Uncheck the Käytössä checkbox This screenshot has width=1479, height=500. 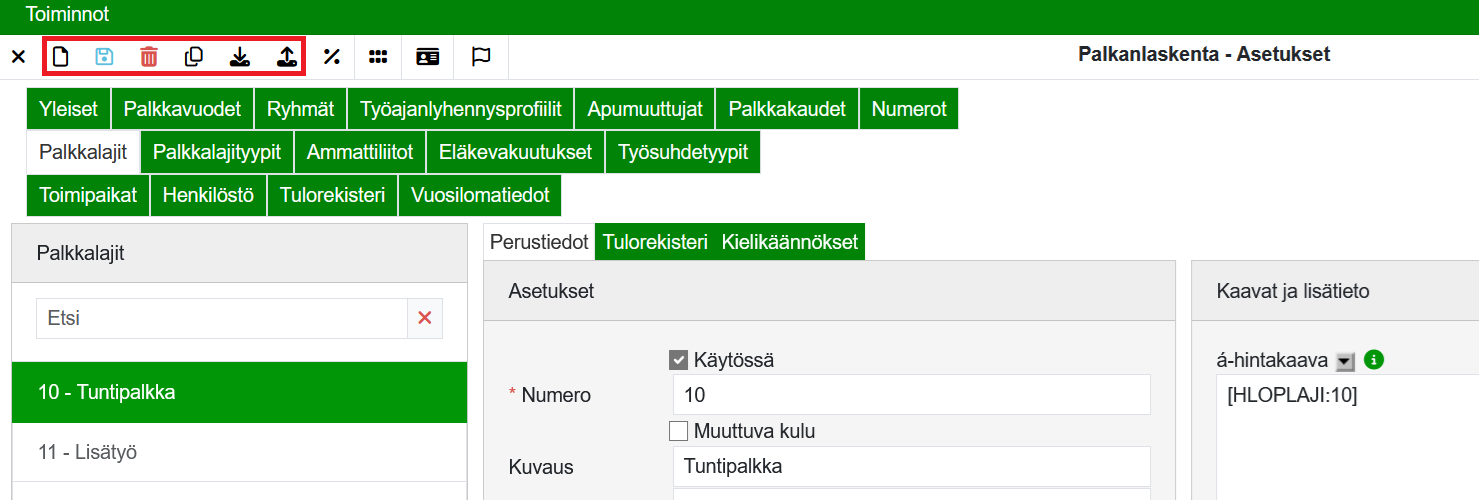tap(678, 360)
